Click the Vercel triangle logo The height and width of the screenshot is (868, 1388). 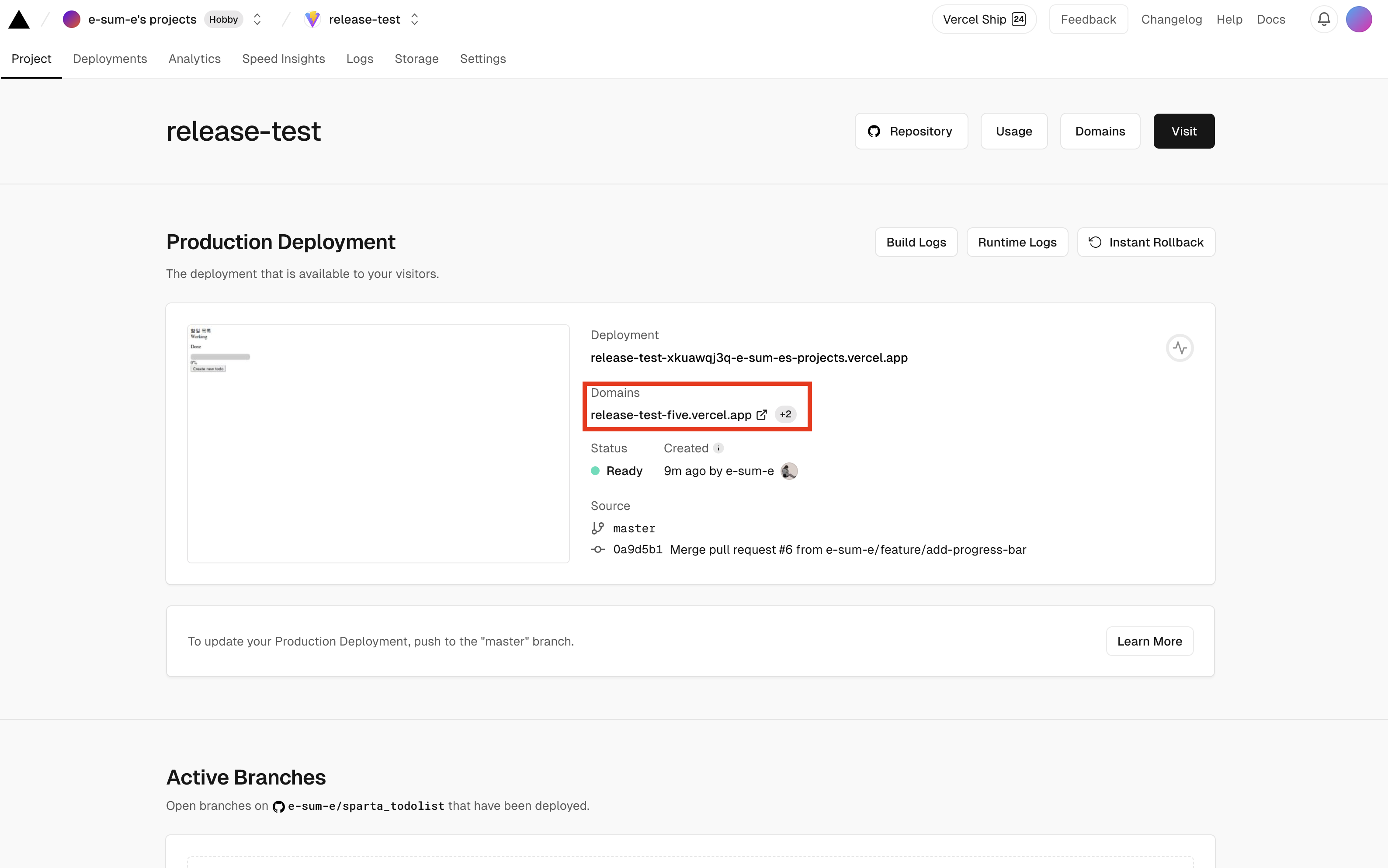(18, 20)
